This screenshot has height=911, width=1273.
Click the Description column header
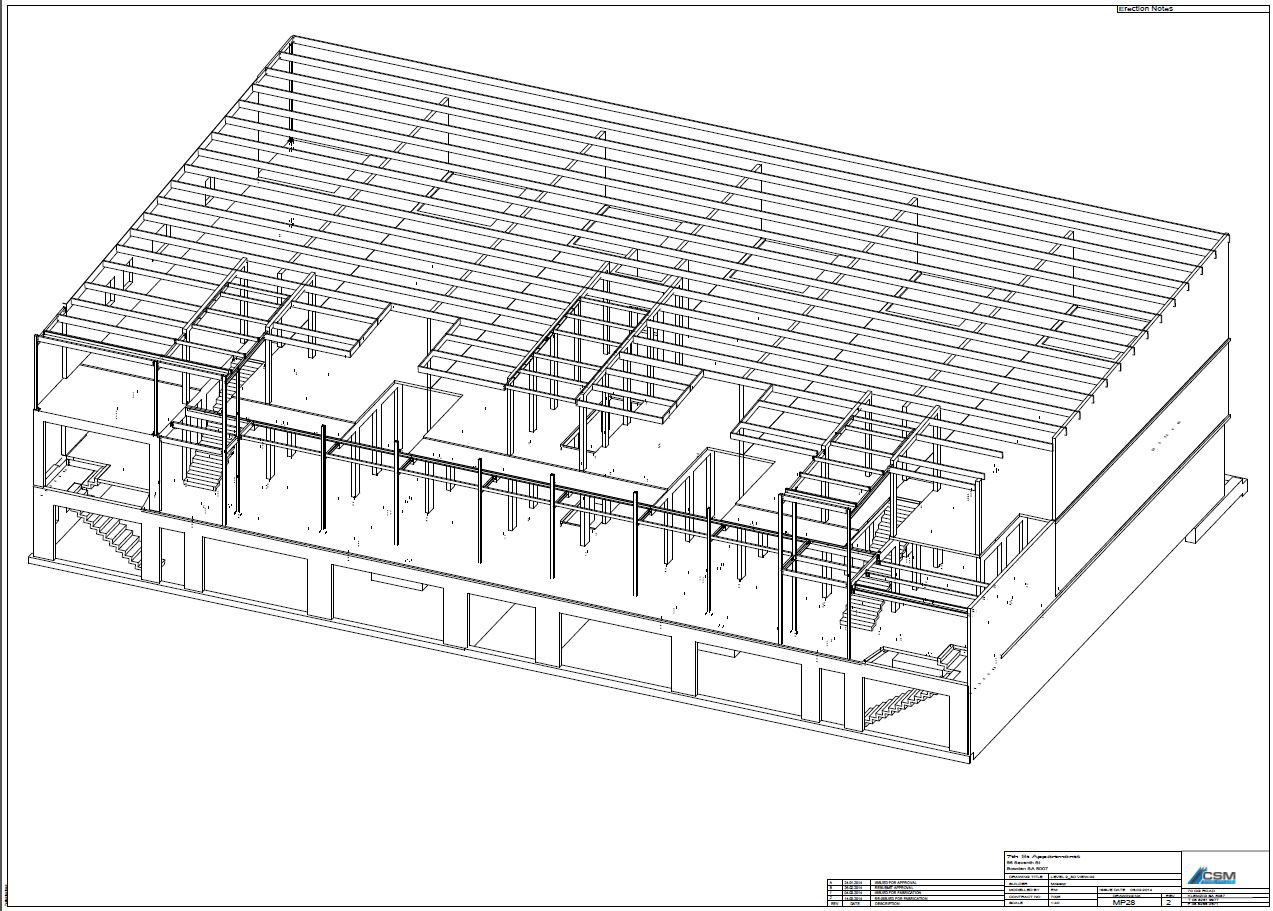click(x=887, y=904)
